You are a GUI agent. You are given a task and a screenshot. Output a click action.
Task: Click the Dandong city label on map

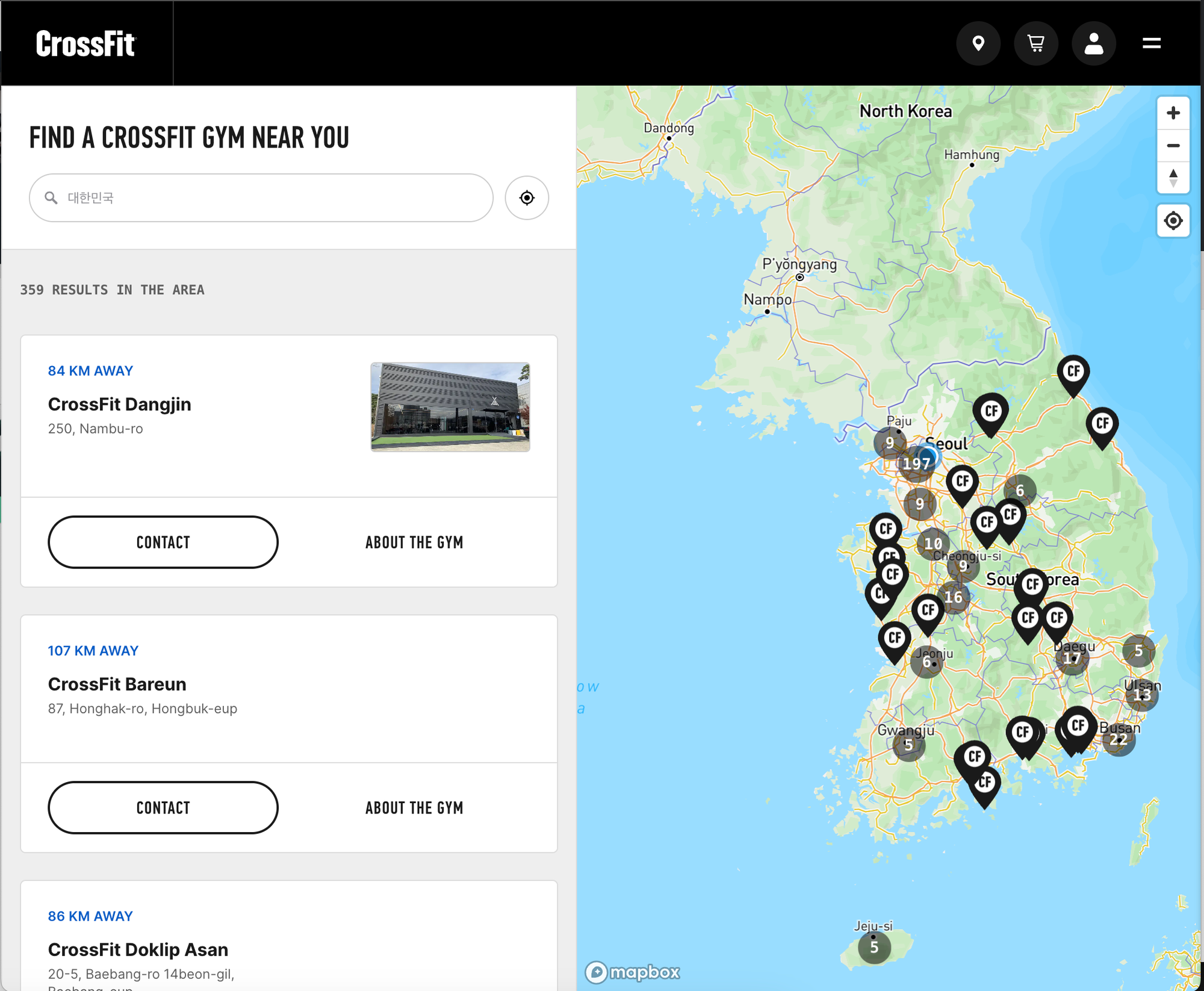pyautogui.click(x=669, y=128)
